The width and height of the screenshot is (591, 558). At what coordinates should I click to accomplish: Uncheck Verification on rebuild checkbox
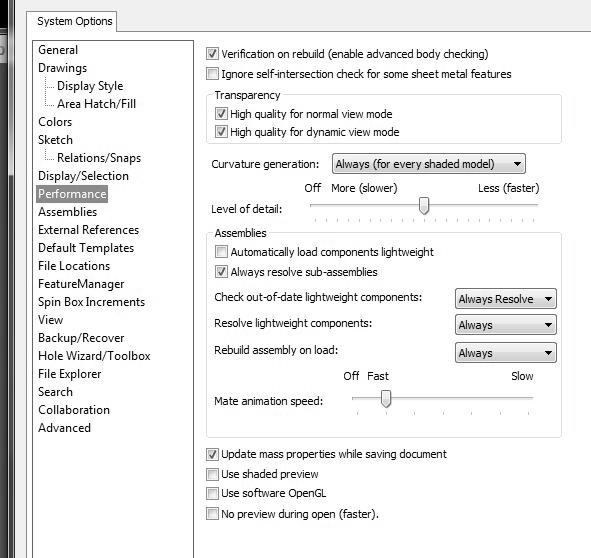click(212, 54)
